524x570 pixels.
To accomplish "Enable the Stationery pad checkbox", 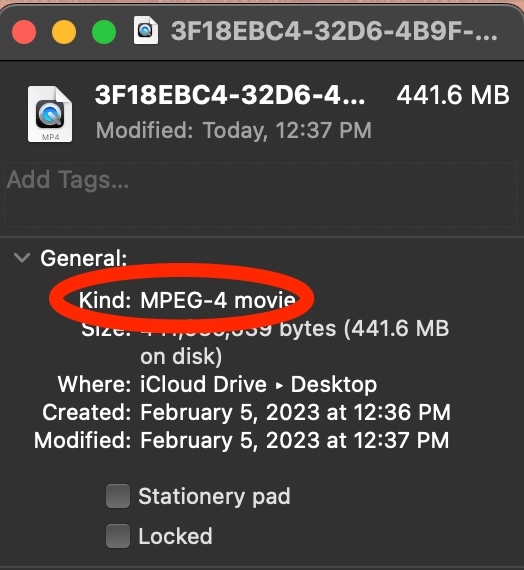I will [118, 496].
